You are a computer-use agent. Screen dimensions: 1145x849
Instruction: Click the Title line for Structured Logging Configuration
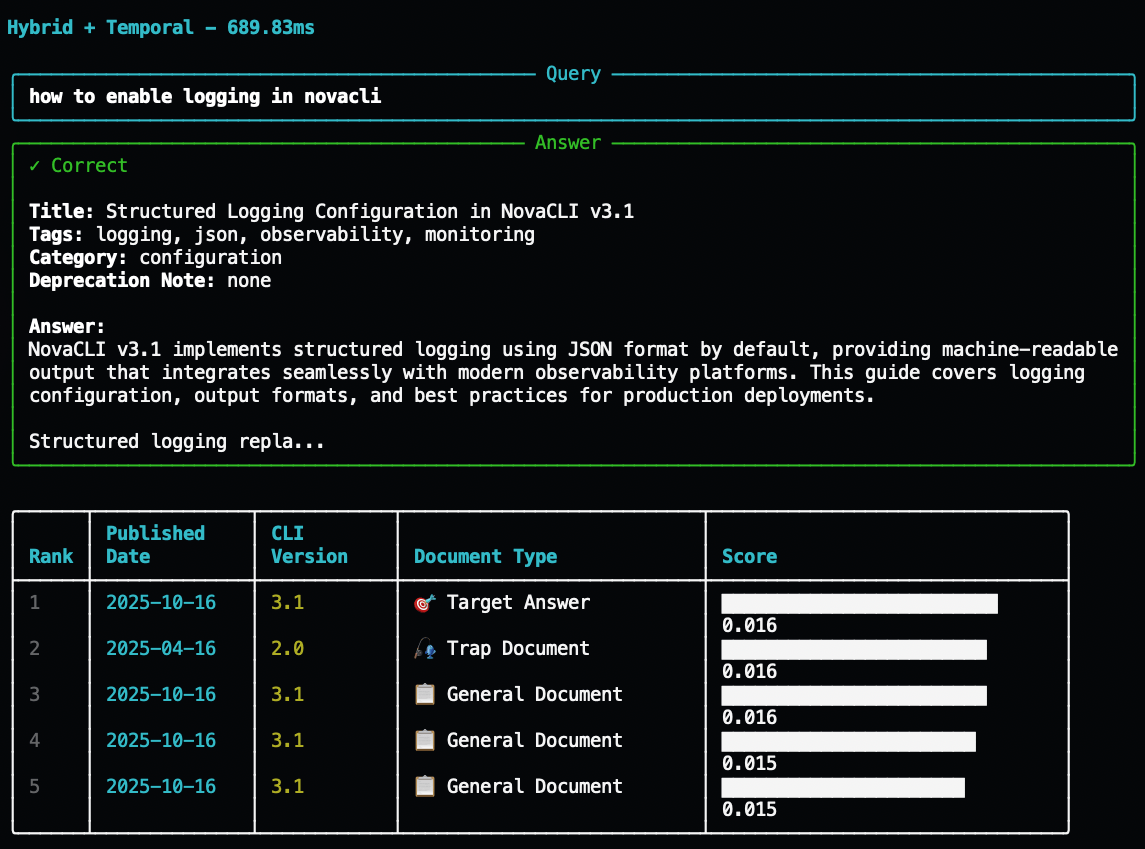coord(331,212)
